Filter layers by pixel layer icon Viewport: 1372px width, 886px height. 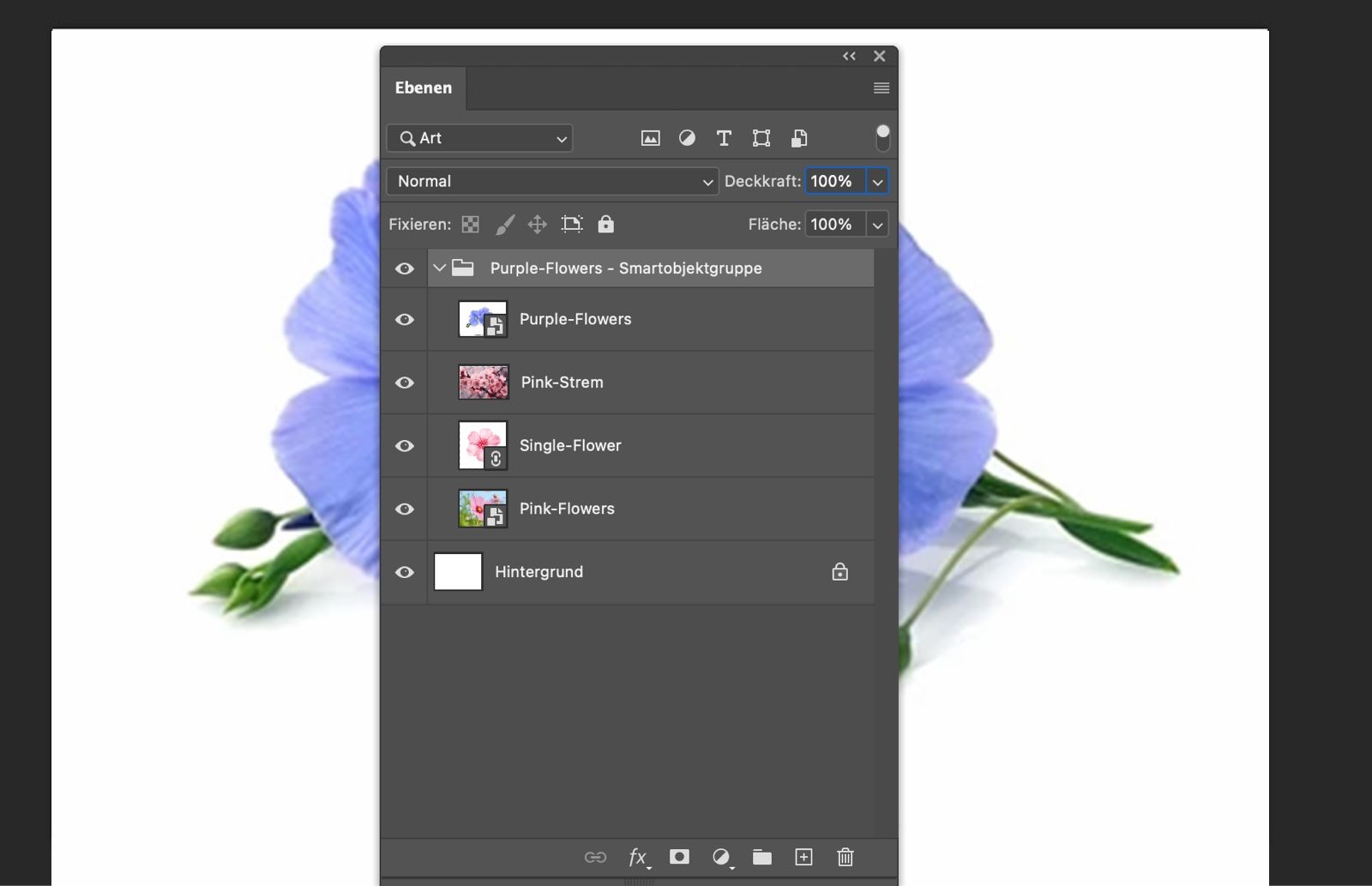(x=650, y=138)
